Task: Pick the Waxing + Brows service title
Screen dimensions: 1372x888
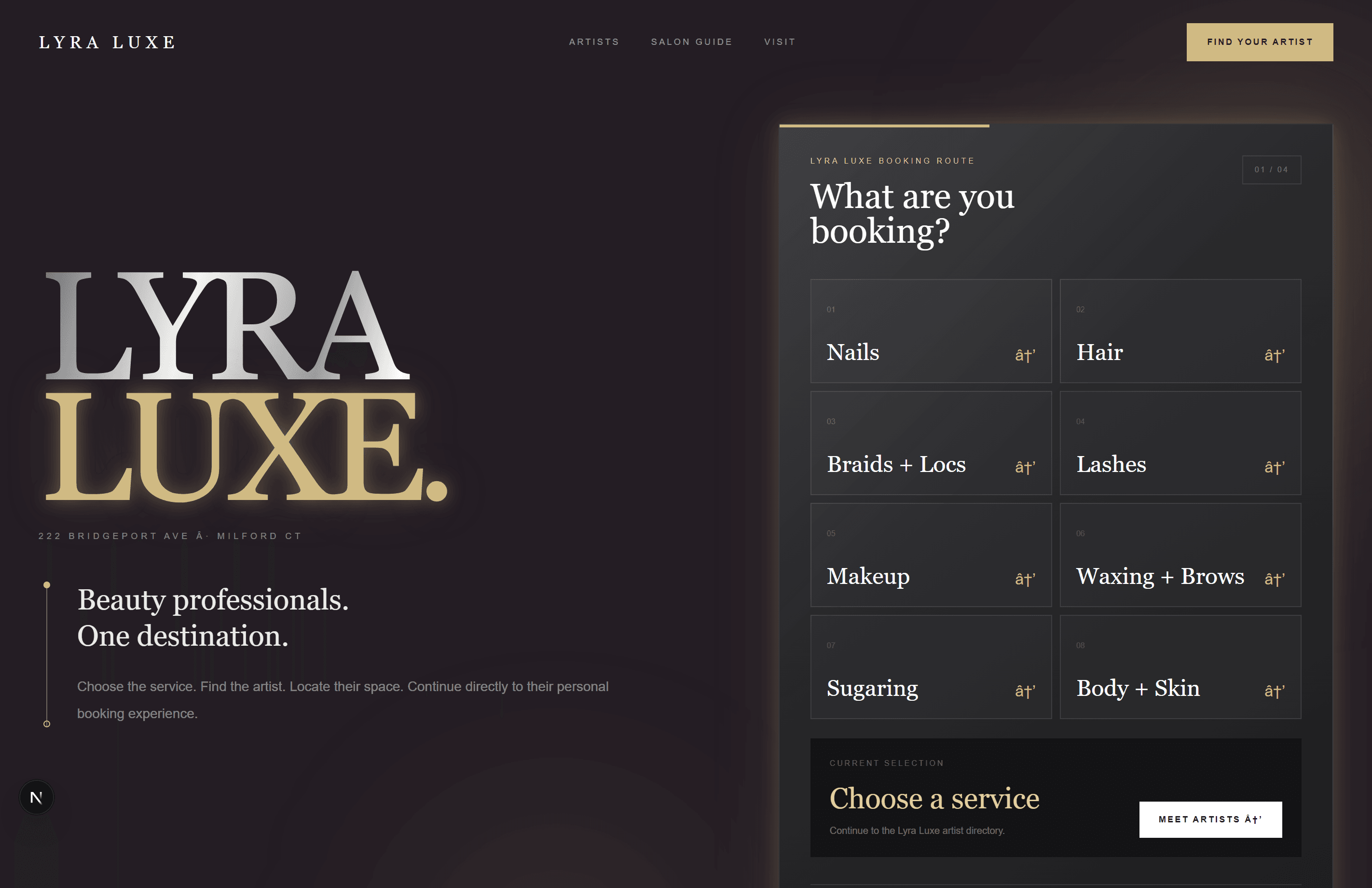Action: point(1160,577)
